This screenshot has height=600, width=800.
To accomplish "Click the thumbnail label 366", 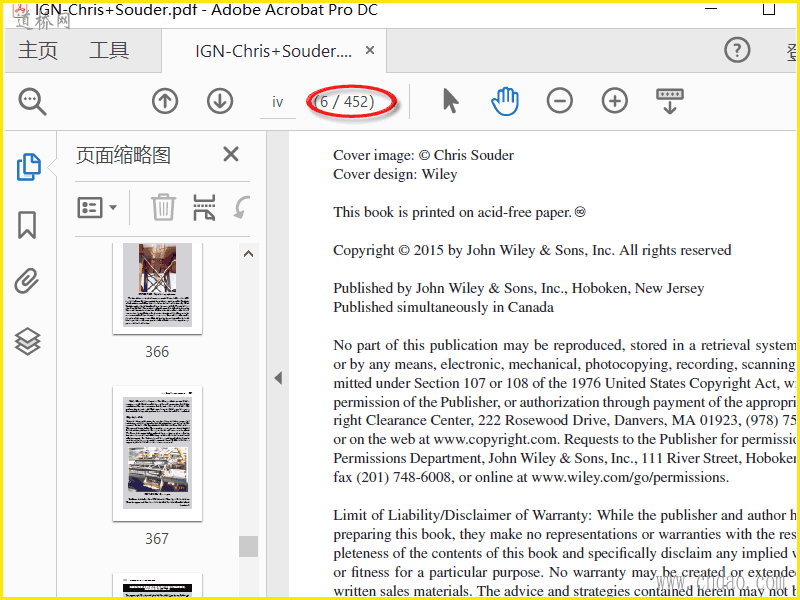I will coord(157,352).
